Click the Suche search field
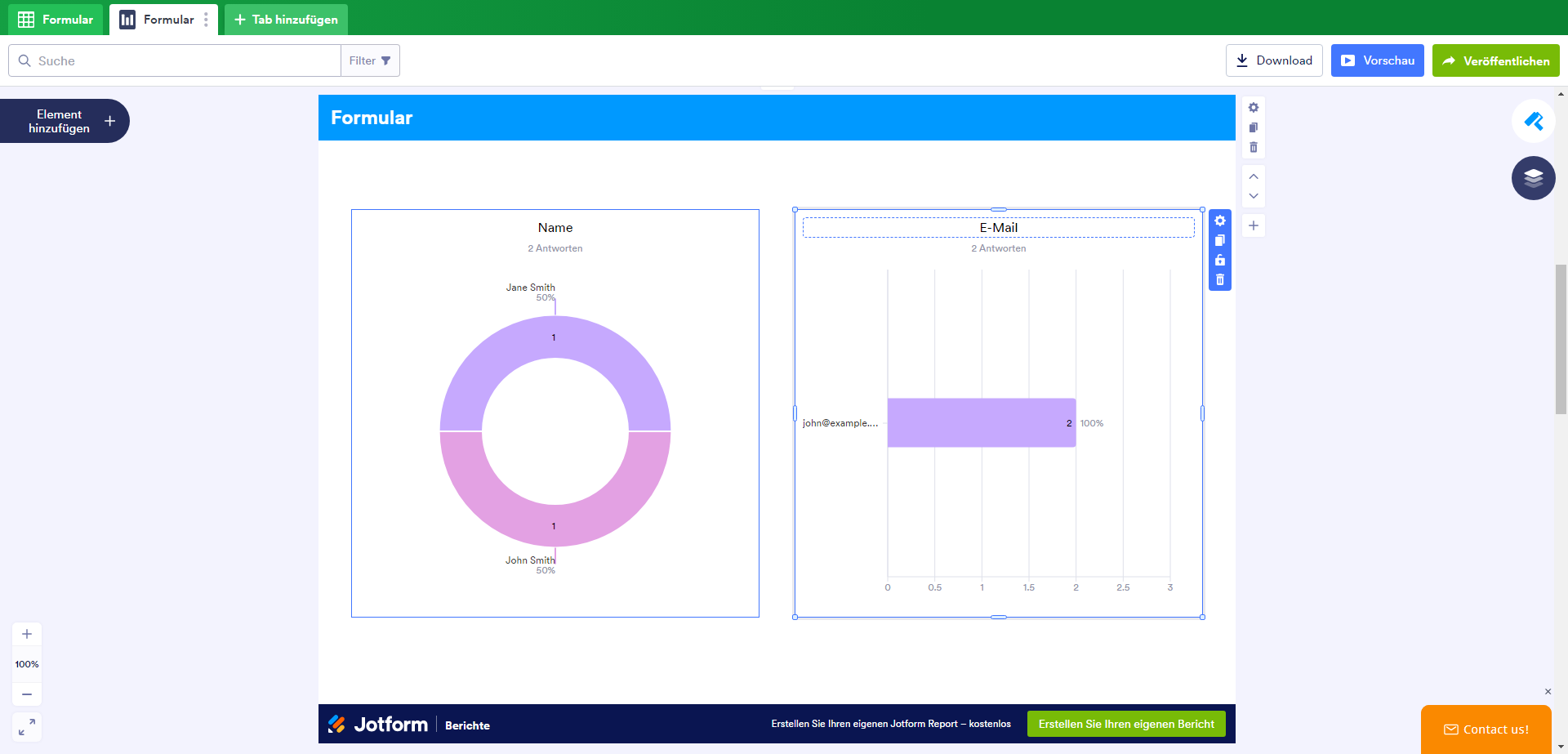Image resolution: width=1568 pixels, height=754 pixels. tap(175, 60)
